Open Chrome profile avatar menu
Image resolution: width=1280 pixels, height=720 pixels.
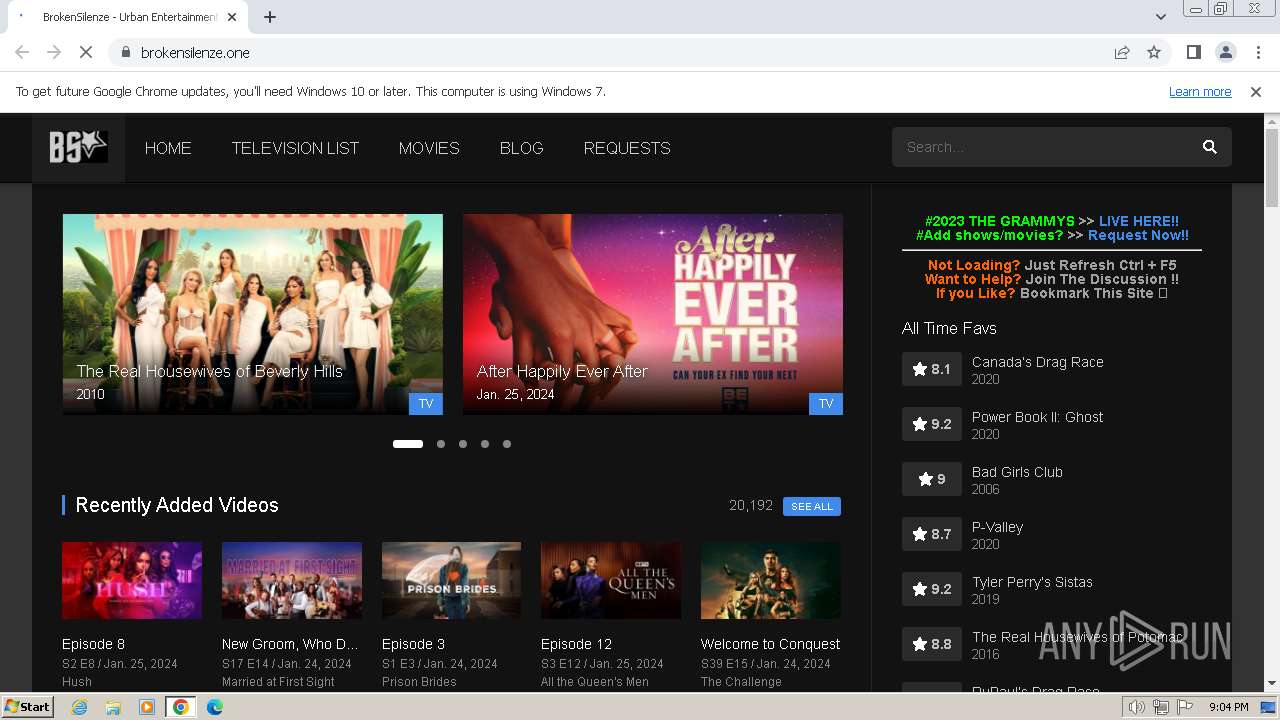click(x=1225, y=52)
